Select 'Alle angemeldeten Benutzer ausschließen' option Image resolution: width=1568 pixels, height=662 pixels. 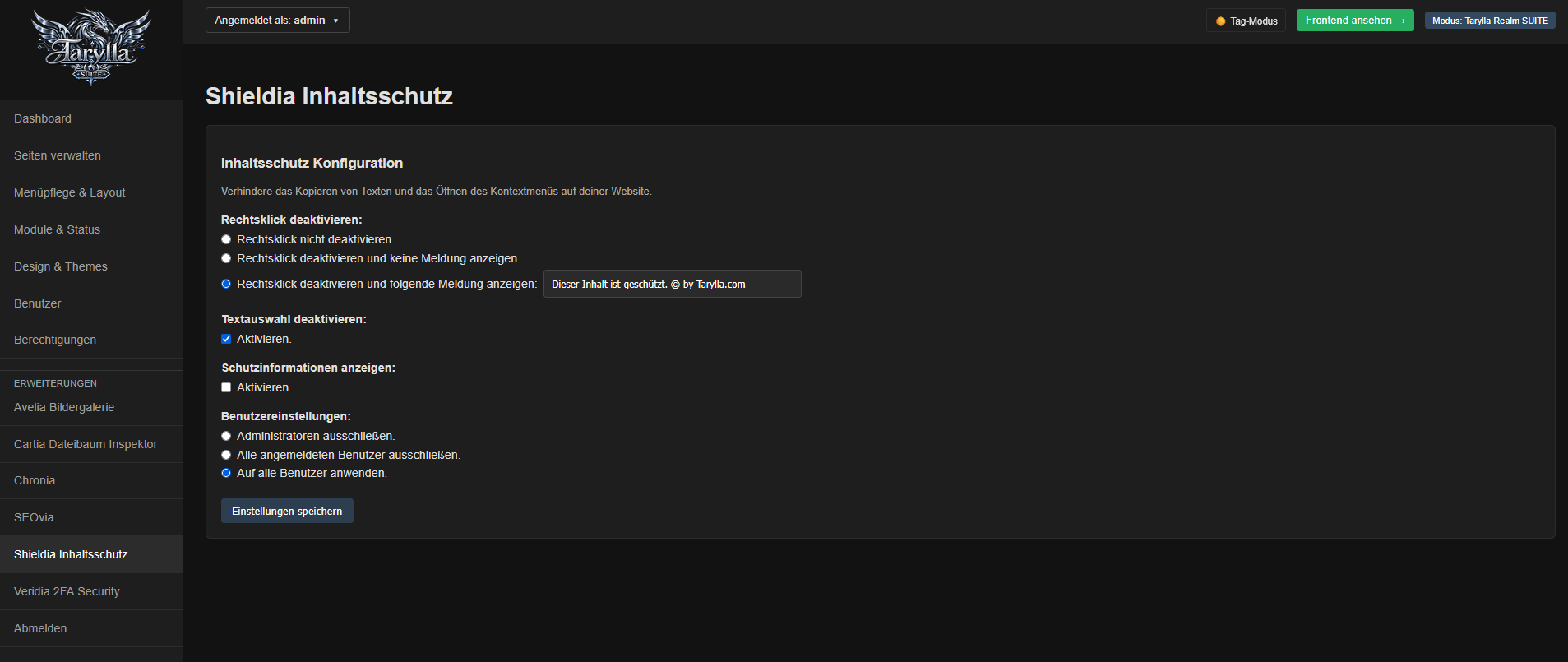coord(226,455)
